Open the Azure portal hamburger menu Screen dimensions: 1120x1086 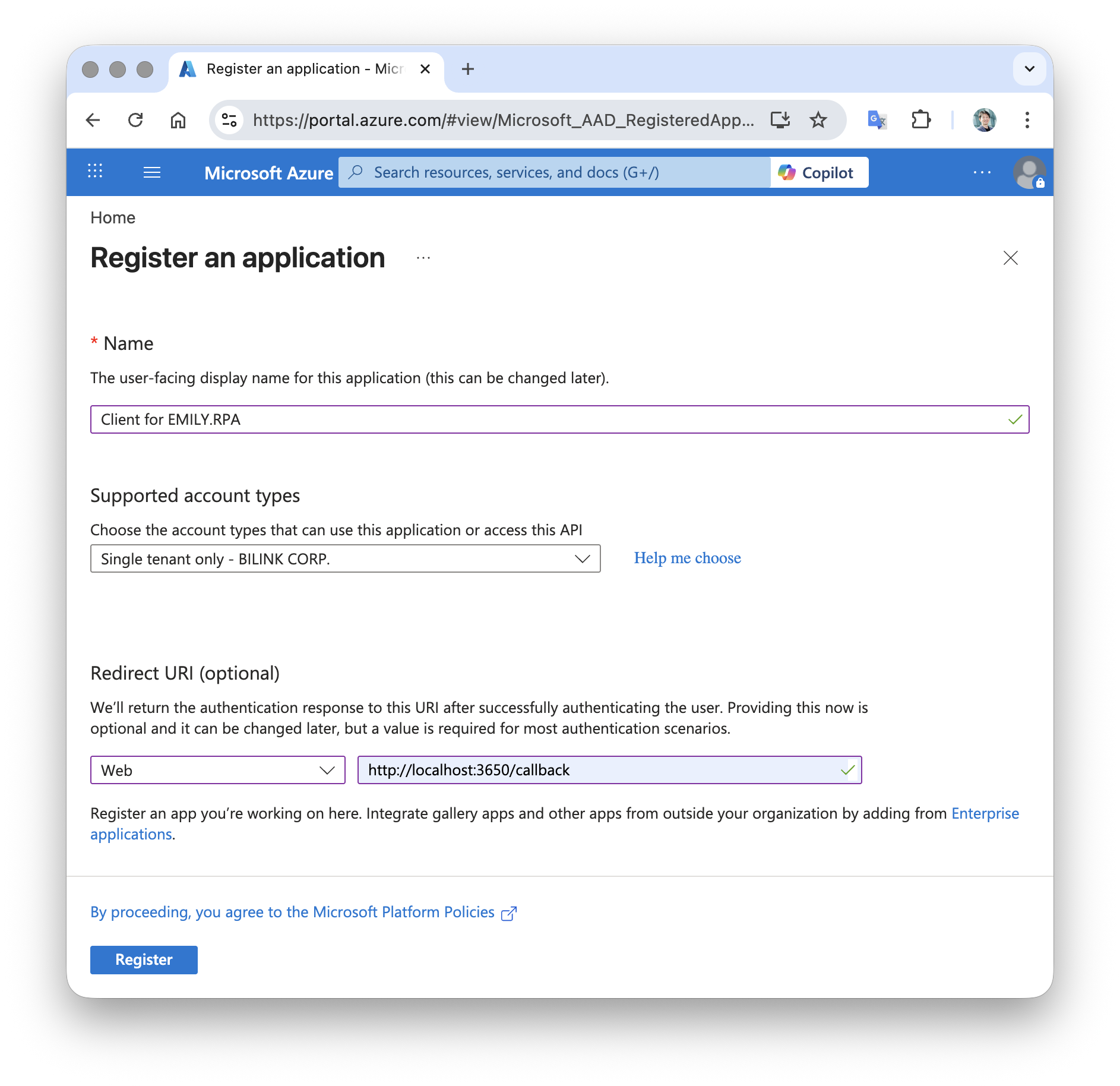pos(152,172)
